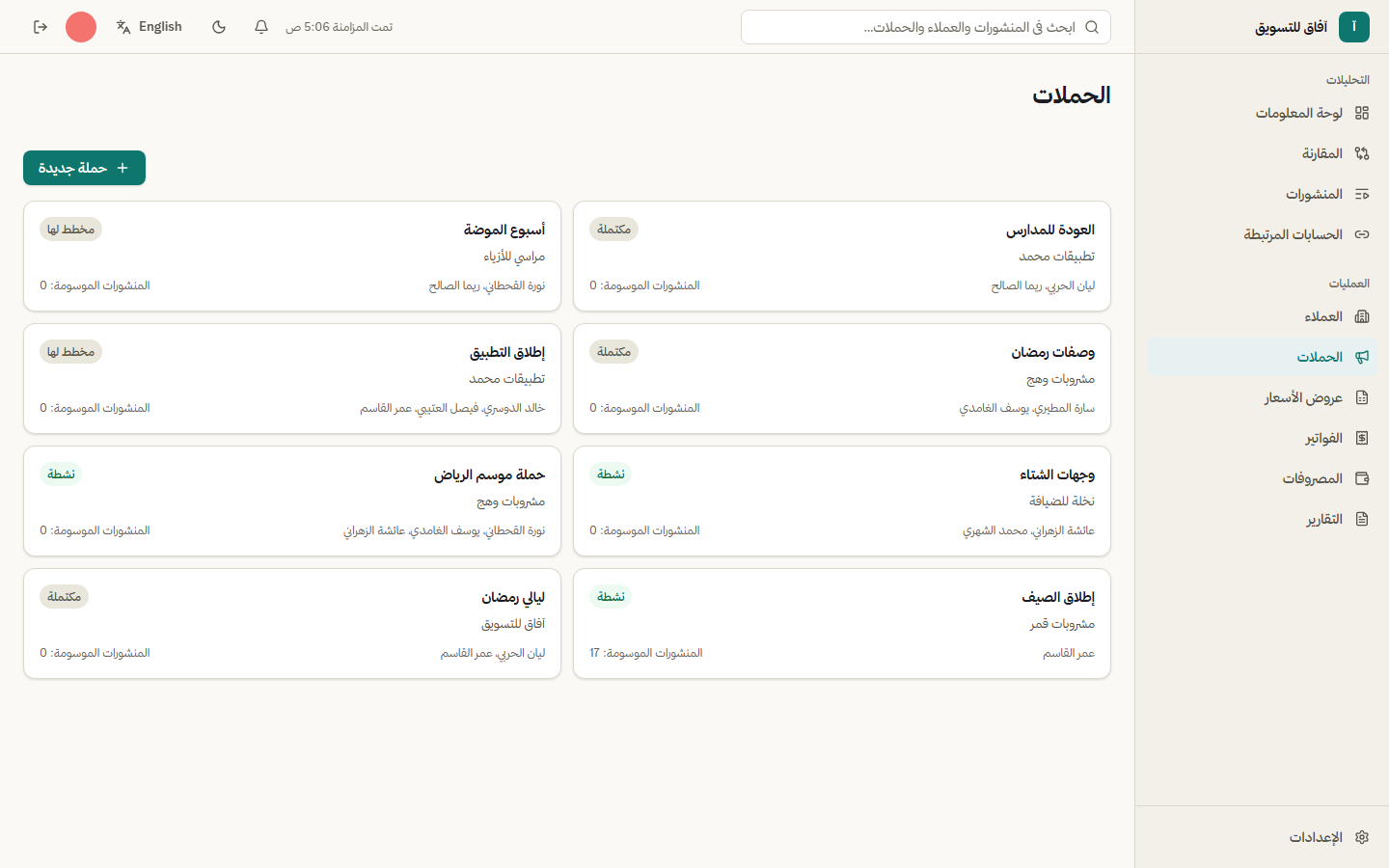This screenshot has height=868, width=1389.
Task: Open الحسابات المرتبطة in sidebar
Action: 1263,234
